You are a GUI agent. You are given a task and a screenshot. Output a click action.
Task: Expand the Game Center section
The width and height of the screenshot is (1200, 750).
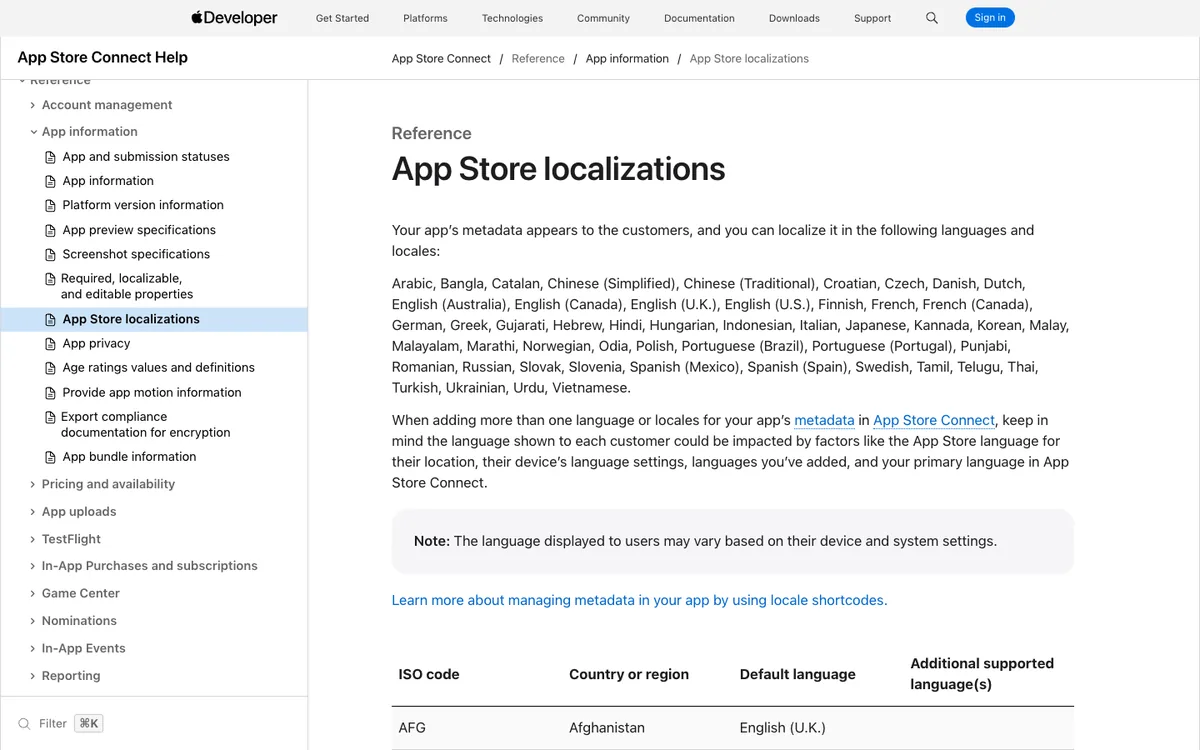pyautogui.click(x=32, y=593)
